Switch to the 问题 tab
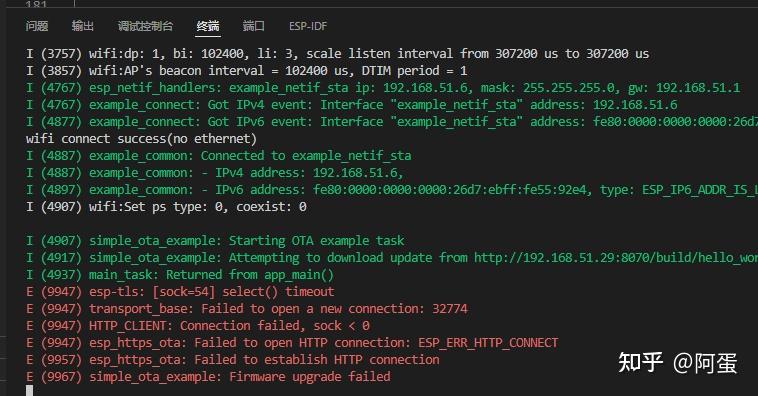Screen dimensions: 758x396 point(37,26)
